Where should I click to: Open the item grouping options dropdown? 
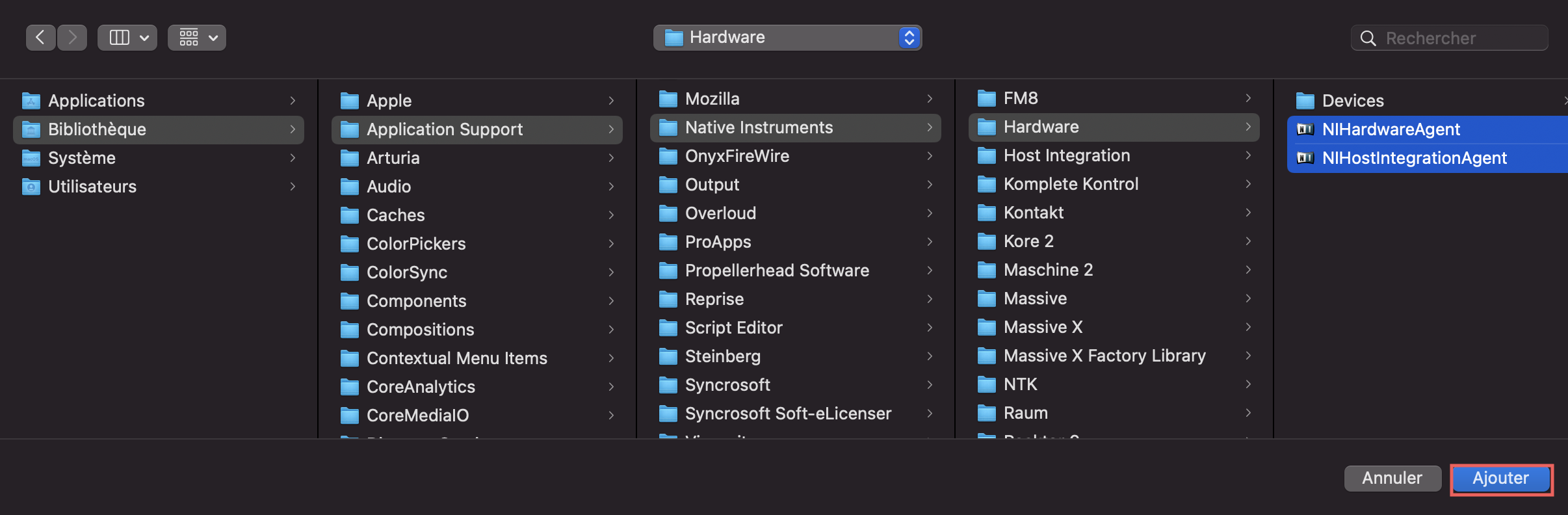197,38
